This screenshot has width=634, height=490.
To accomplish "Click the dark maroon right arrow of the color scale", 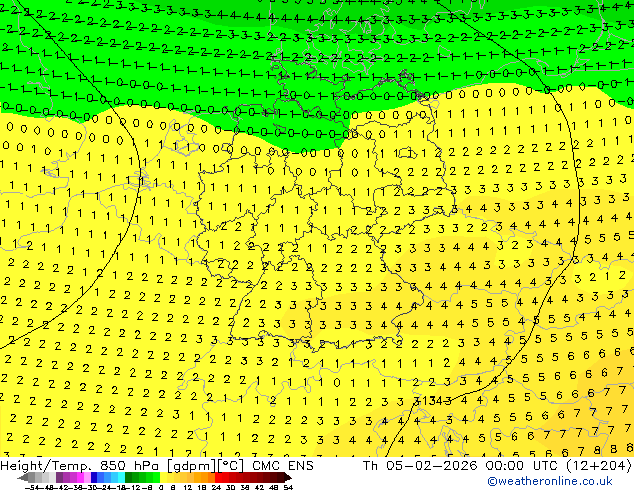I will tap(287, 477).
